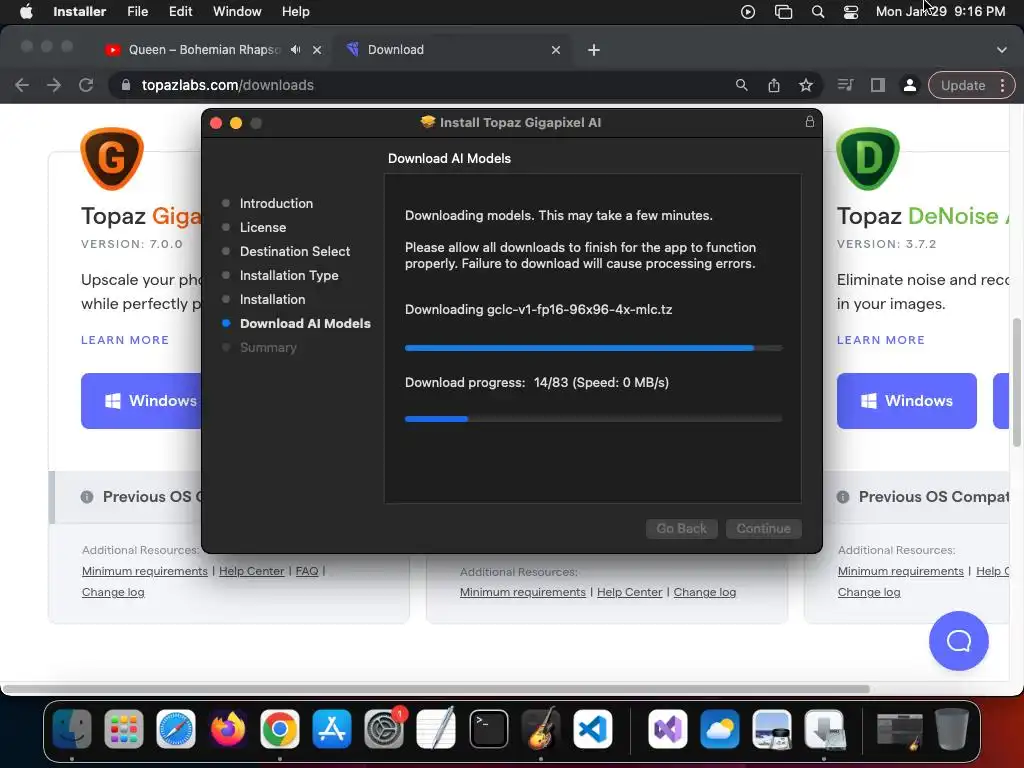Open Spotlight search in menu bar
The width and height of the screenshot is (1024, 768).
pos(818,12)
